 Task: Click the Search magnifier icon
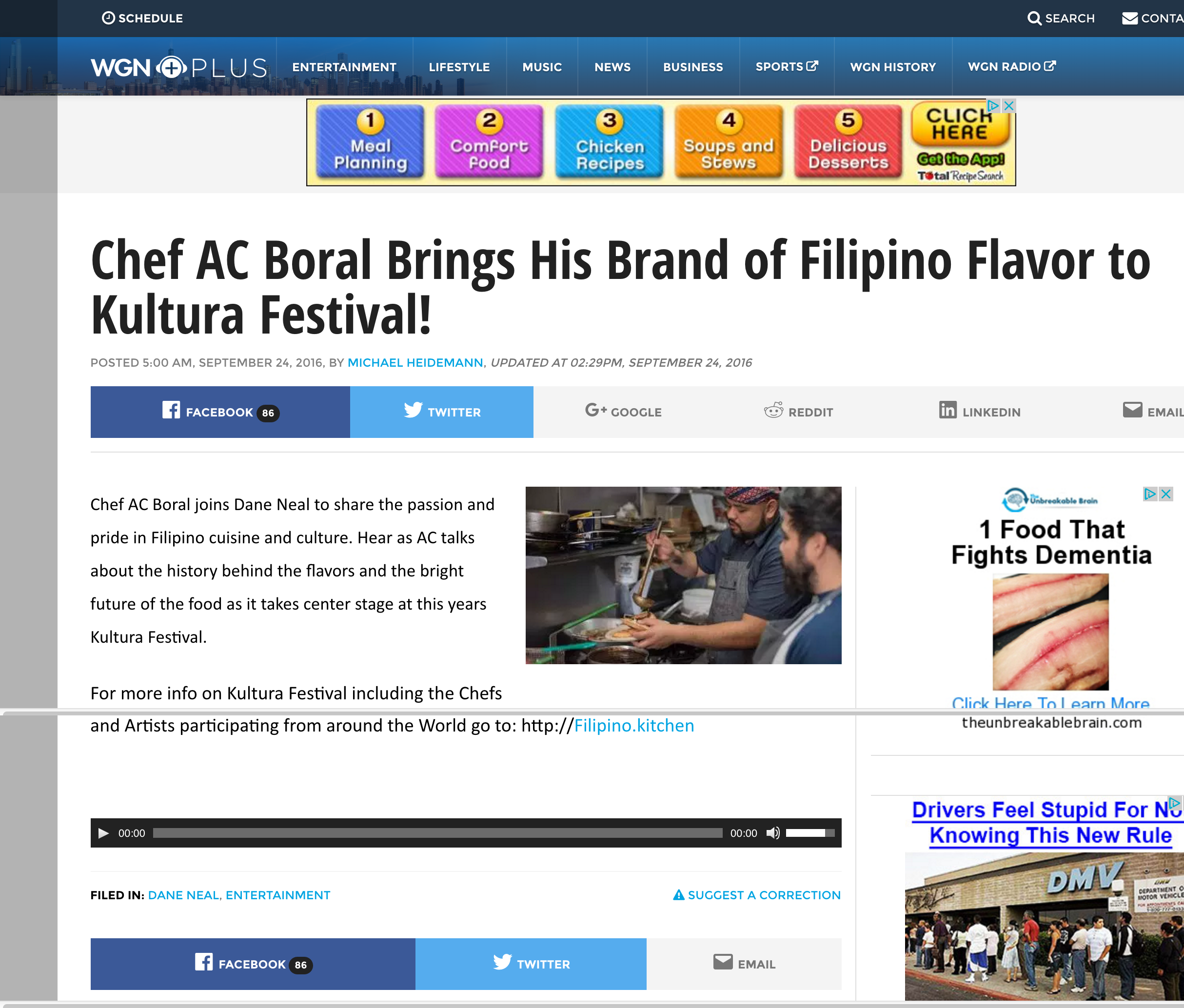[x=1034, y=18]
